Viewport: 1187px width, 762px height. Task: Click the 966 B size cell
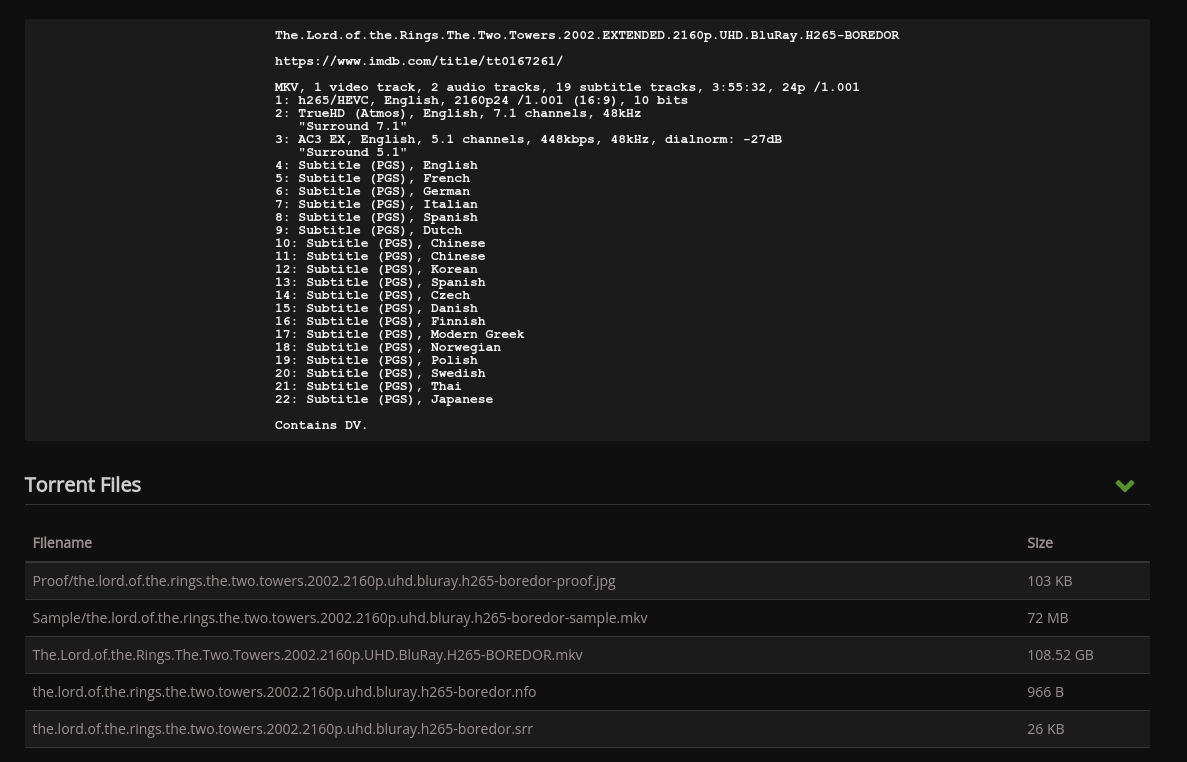[1045, 692]
